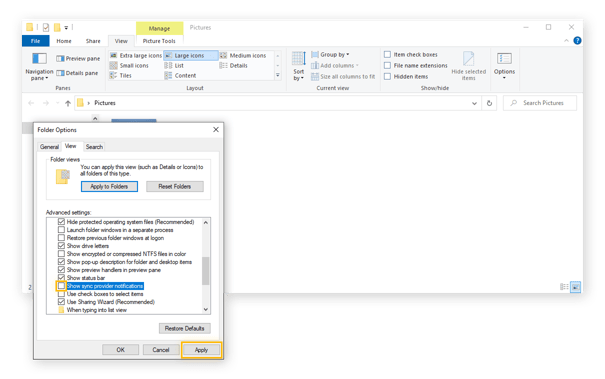Select Details layout

click(x=234, y=66)
